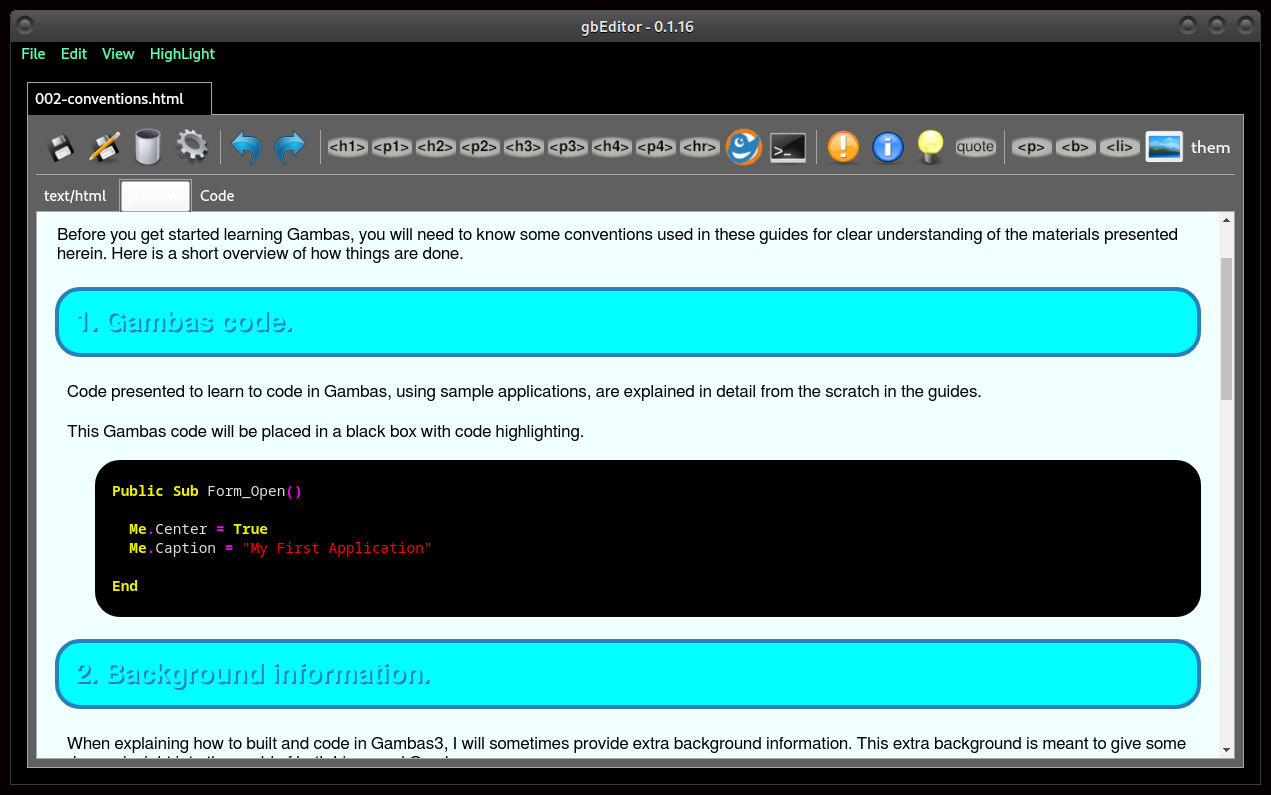Open the HighLight menu
1271x795 pixels.
tap(182, 54)
